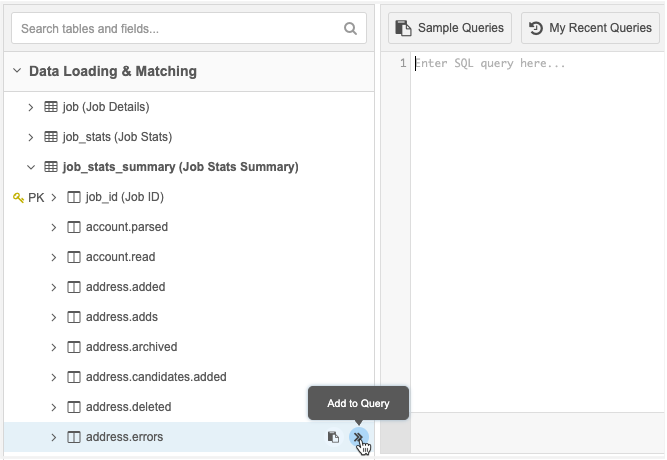Viewport: 667px width, 460px height.
Task: Click the primary key icon beside job_id
Action: click(x=18, y=198)
